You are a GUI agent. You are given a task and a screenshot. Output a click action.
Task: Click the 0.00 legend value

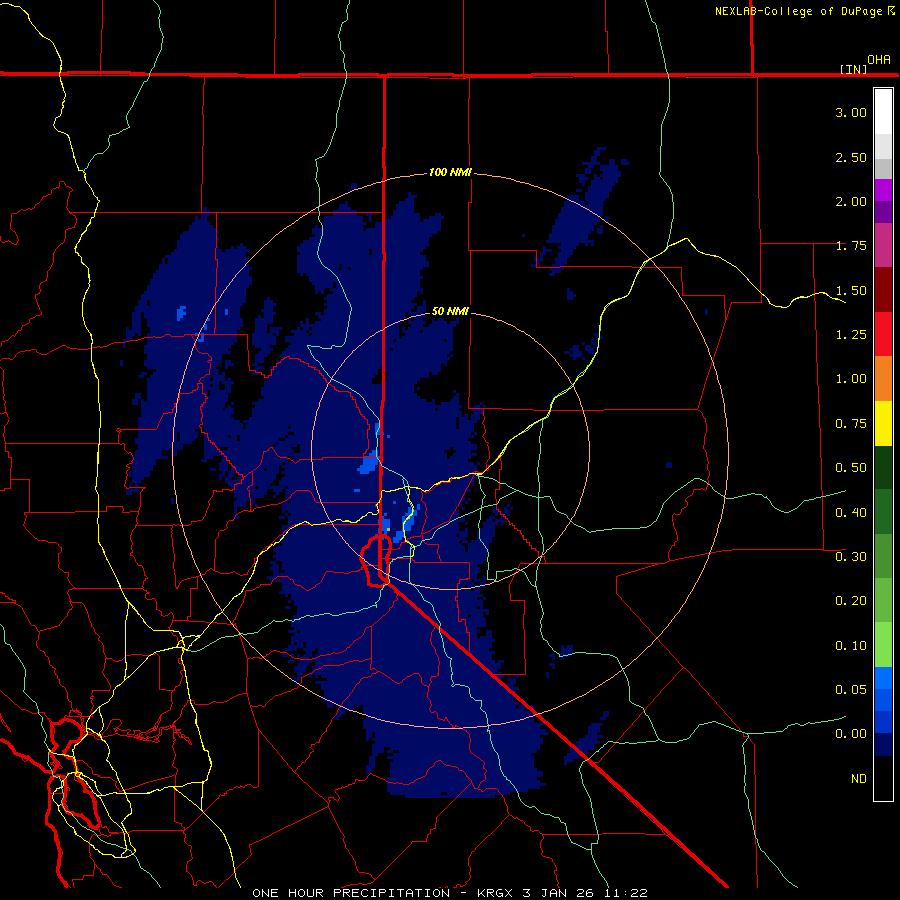coord(851,734)
